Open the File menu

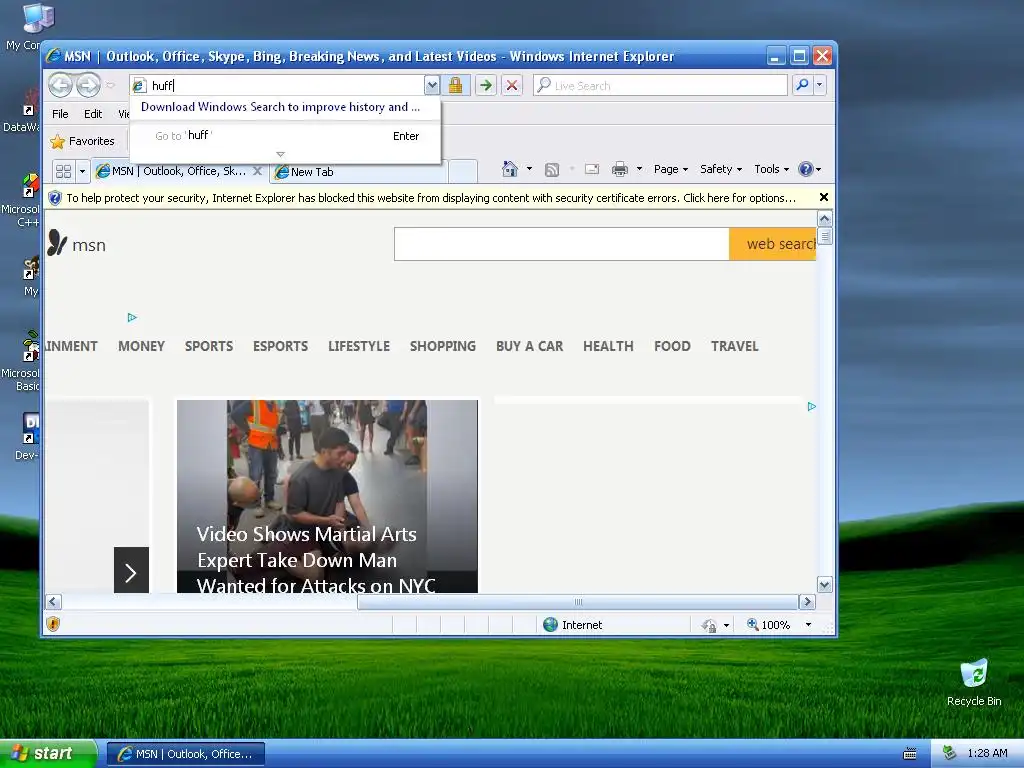point(60,114)
